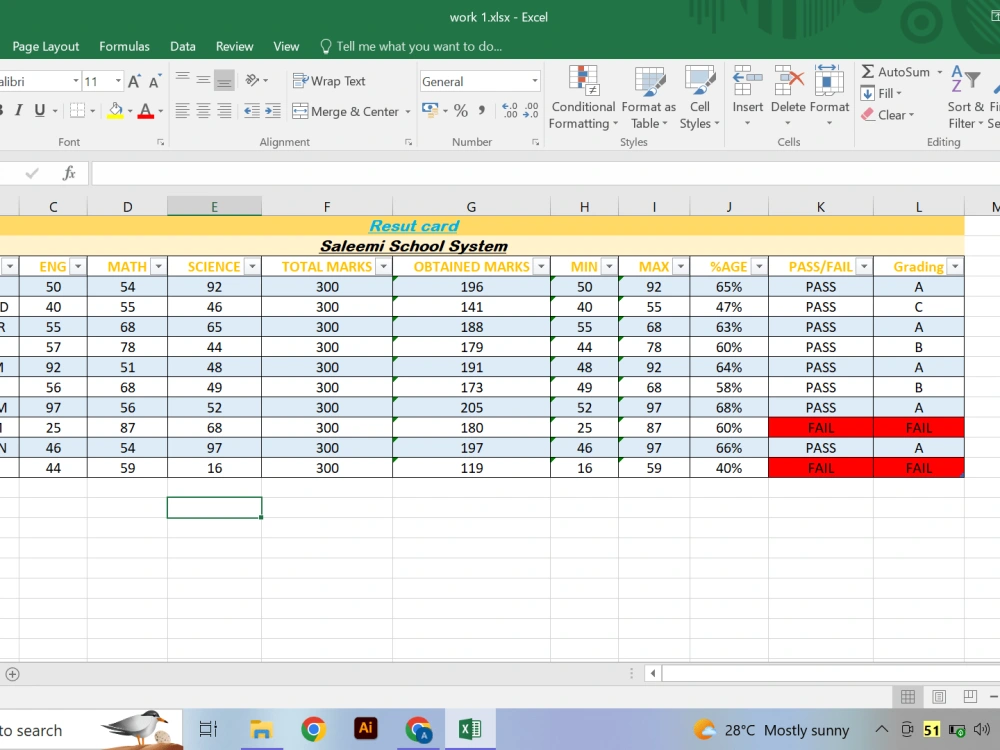The image size is (1000, 750).
Task: Open fill color dropdown arrow
Action: 130,111
